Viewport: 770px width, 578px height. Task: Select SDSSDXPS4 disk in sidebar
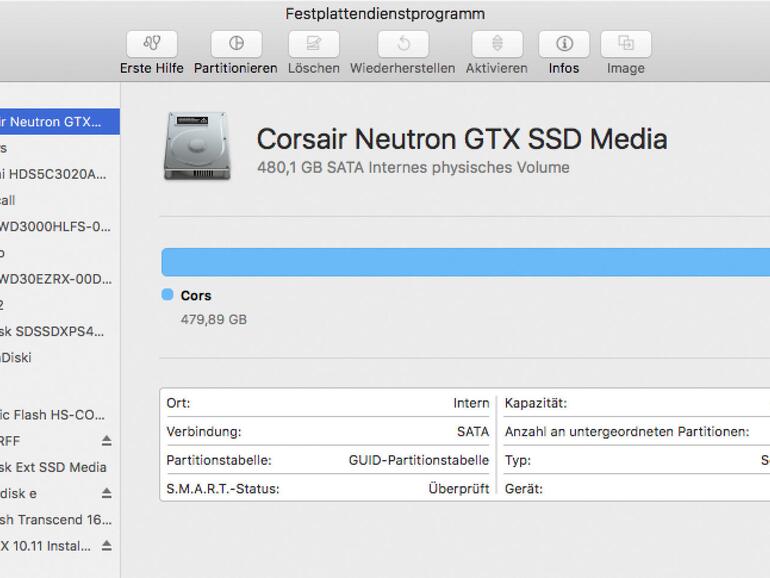click(x=60, y=331)
